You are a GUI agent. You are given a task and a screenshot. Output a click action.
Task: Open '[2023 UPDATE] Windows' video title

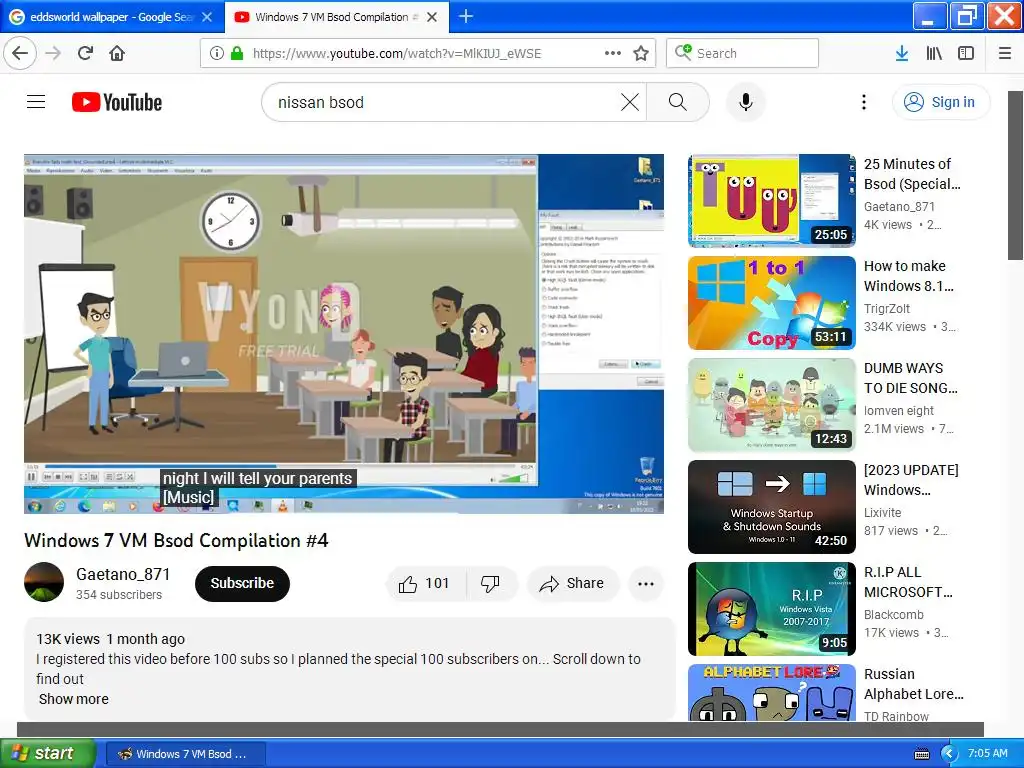point(912,480)
